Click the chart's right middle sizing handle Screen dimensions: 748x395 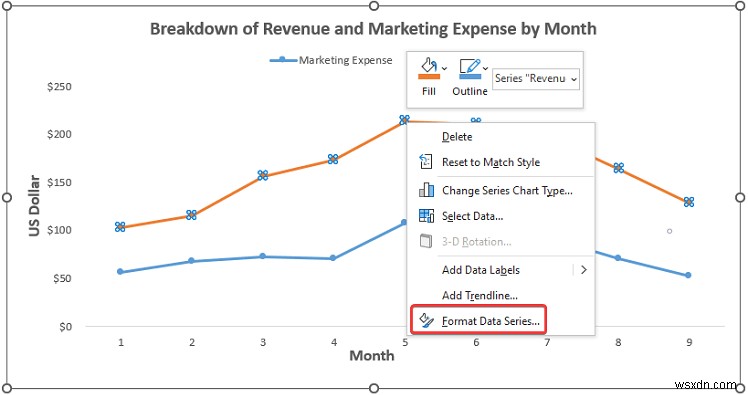click(x=740, y=198)
